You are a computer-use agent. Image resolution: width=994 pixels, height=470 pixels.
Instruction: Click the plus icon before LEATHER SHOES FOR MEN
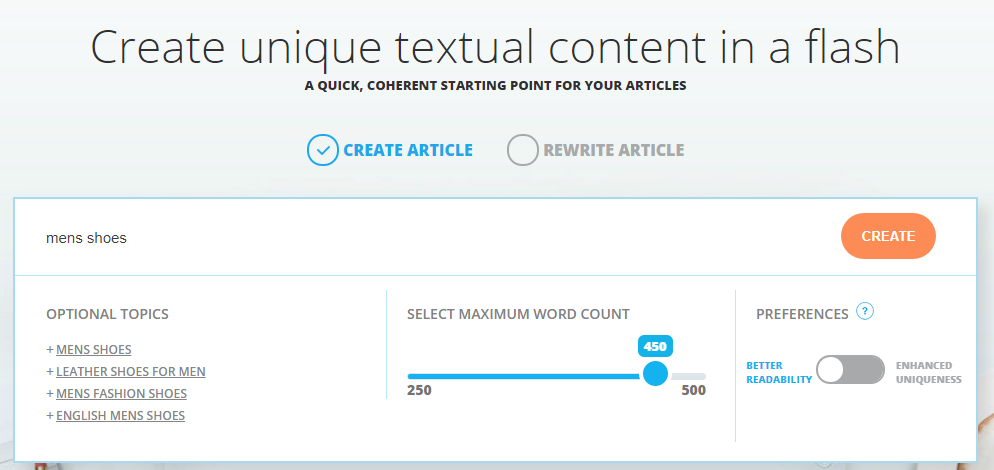(50, 372)
